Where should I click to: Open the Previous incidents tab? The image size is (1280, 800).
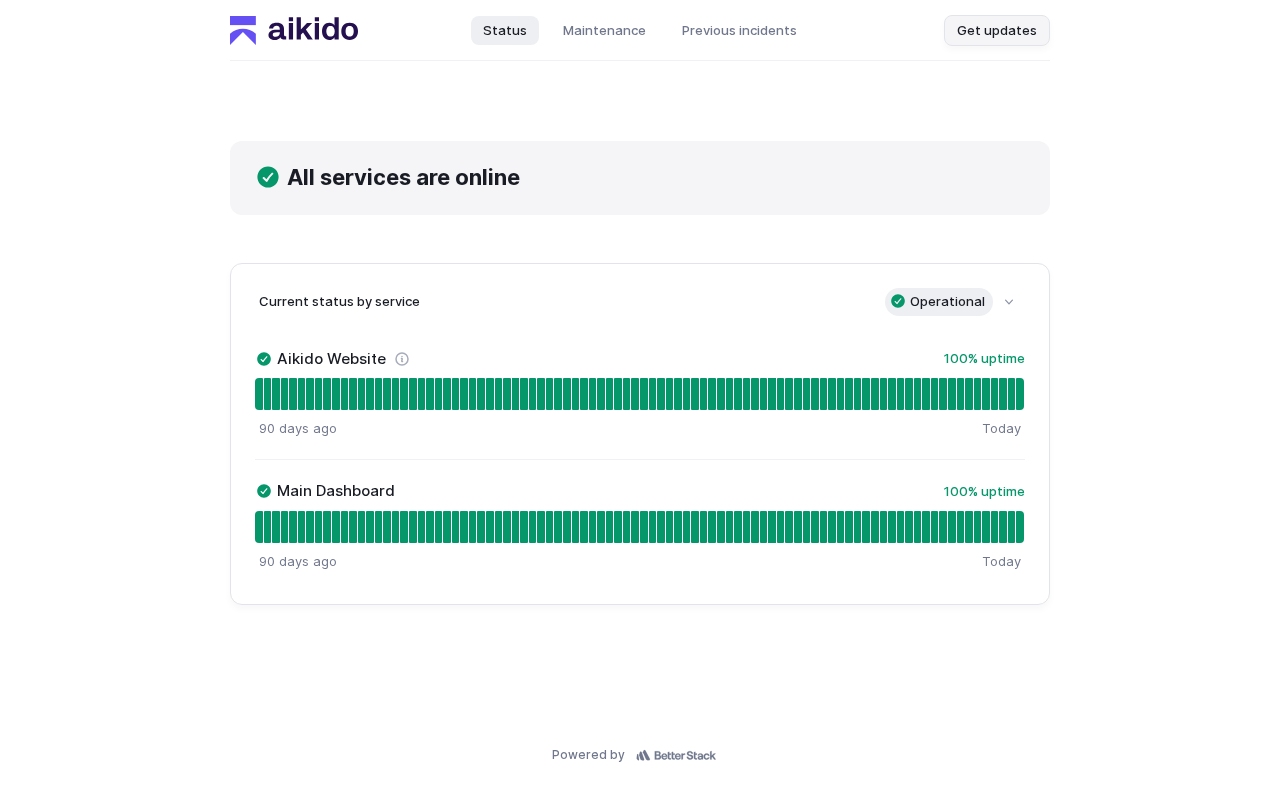tap(739, 30)
